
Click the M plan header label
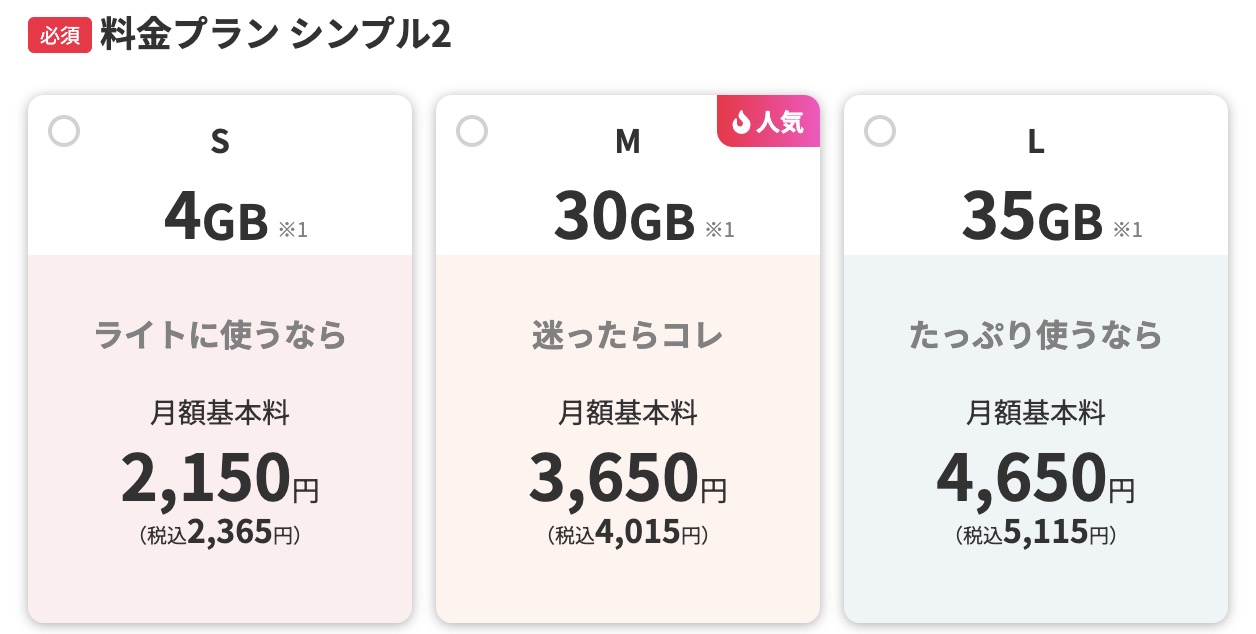627,141
